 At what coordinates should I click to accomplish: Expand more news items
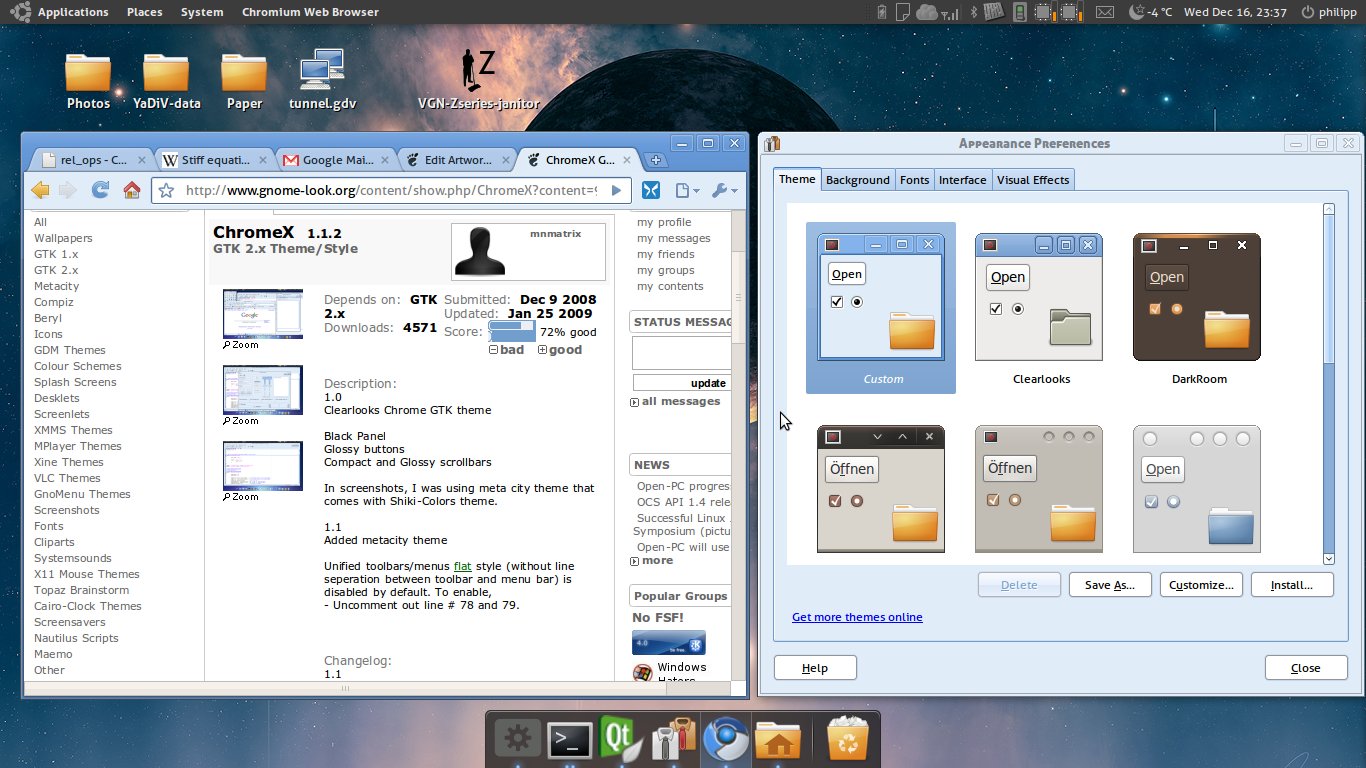[651, 561]
